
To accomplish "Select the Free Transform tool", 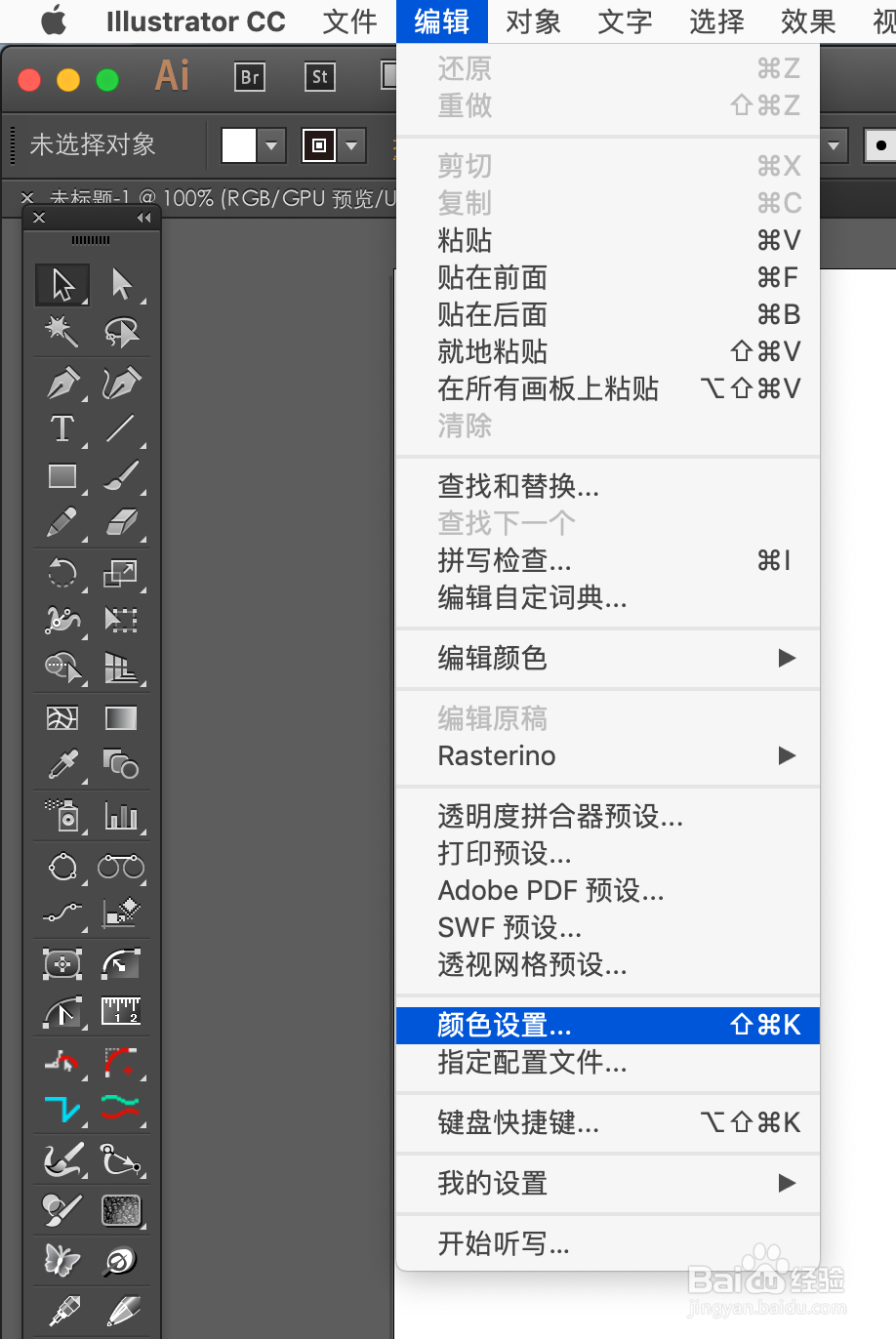I will click(121, 620).
